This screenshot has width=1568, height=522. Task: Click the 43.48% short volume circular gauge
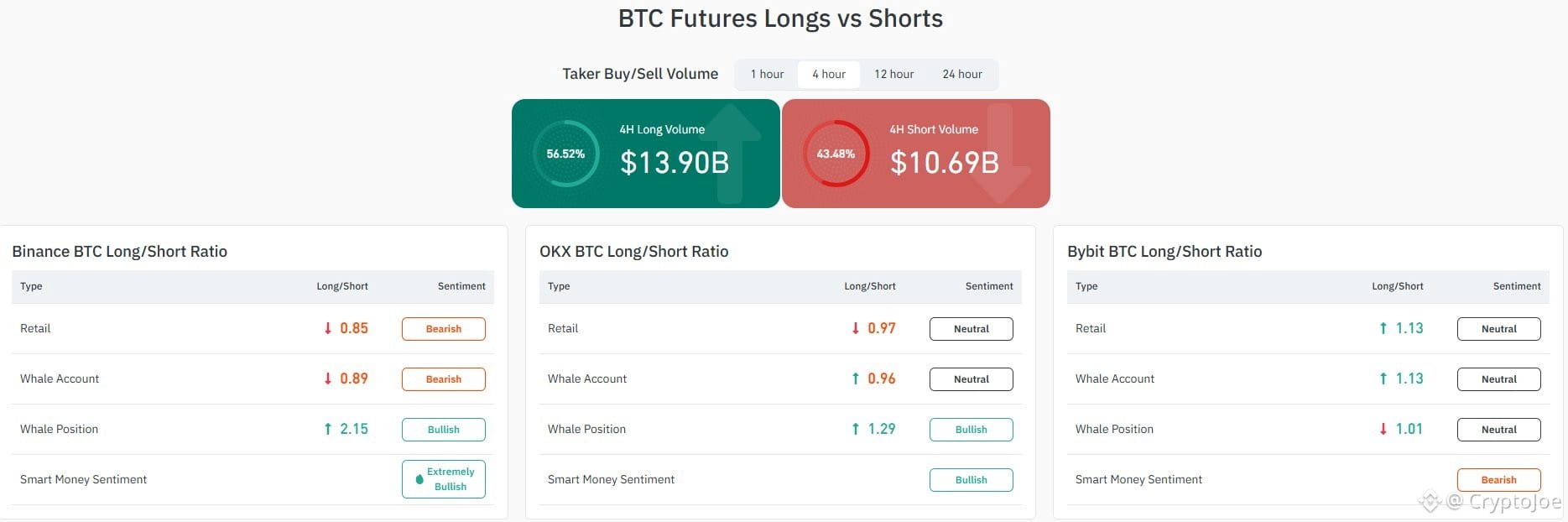point(836,154)
